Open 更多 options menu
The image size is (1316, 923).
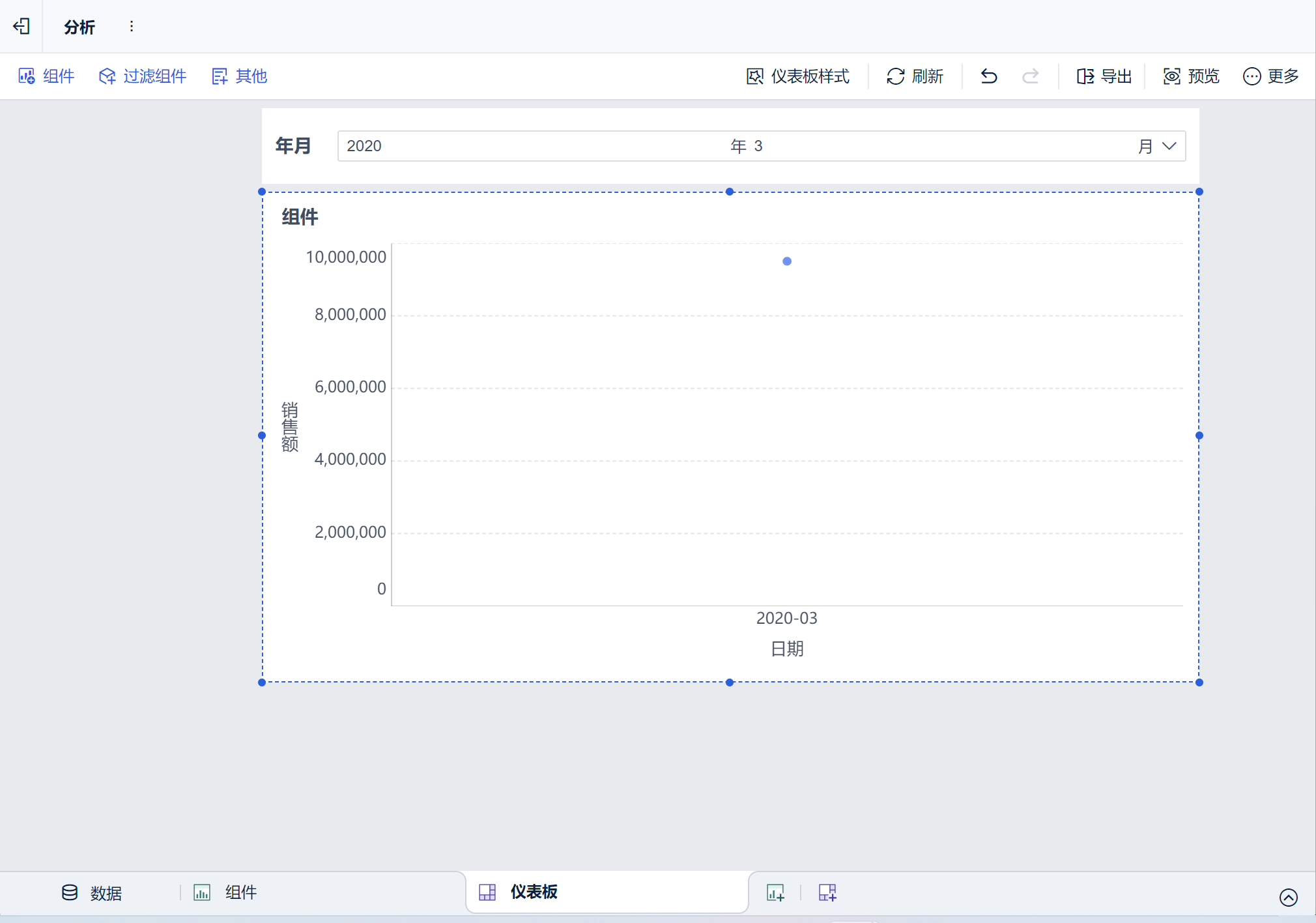coord(1270,76)
